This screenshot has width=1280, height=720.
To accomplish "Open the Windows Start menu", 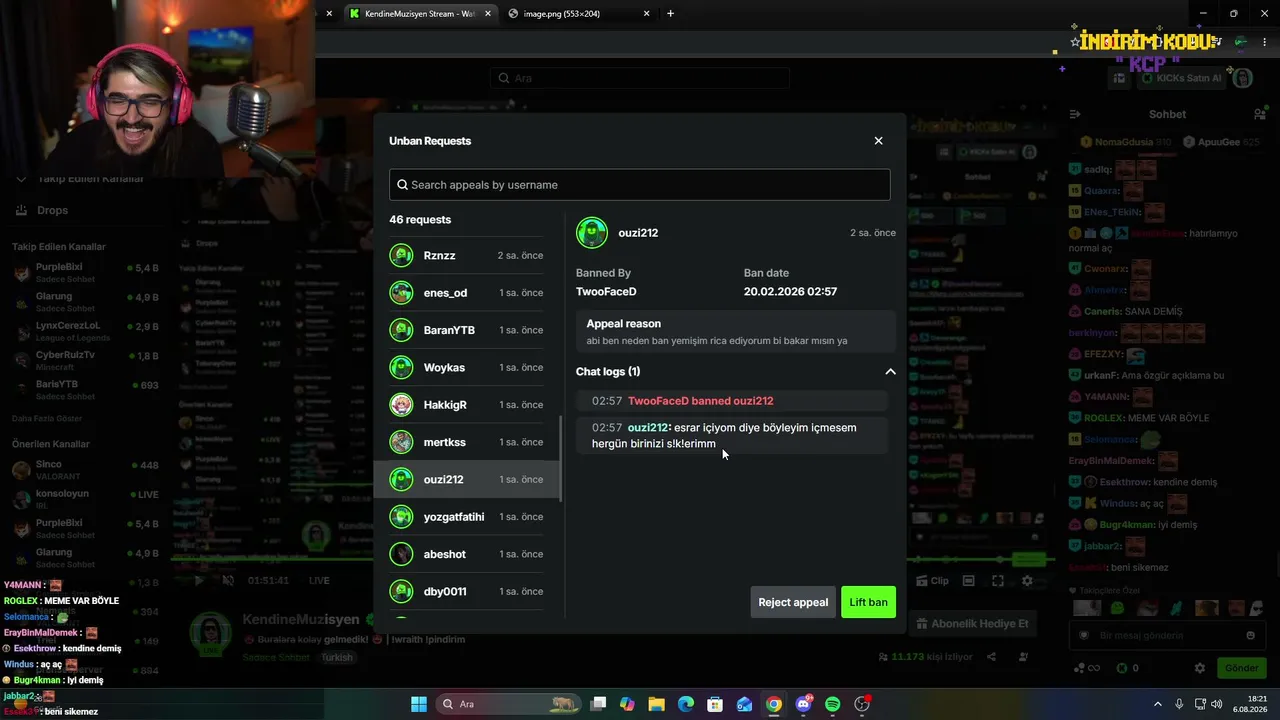I will (x=419, y=704).
